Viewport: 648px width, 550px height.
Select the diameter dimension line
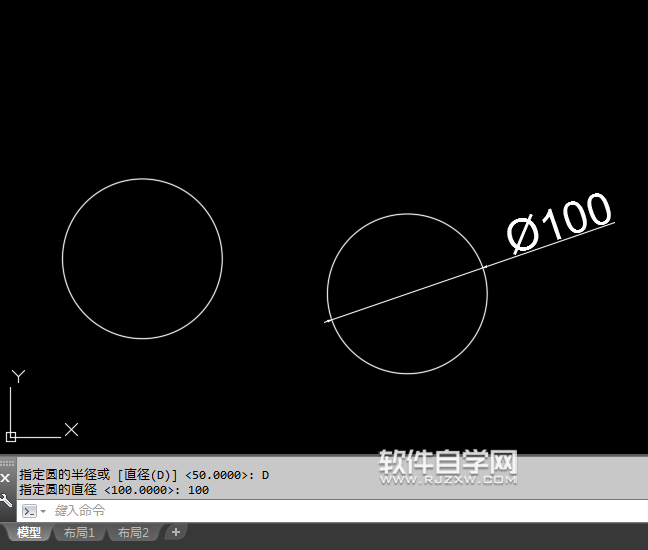[406, 295]
